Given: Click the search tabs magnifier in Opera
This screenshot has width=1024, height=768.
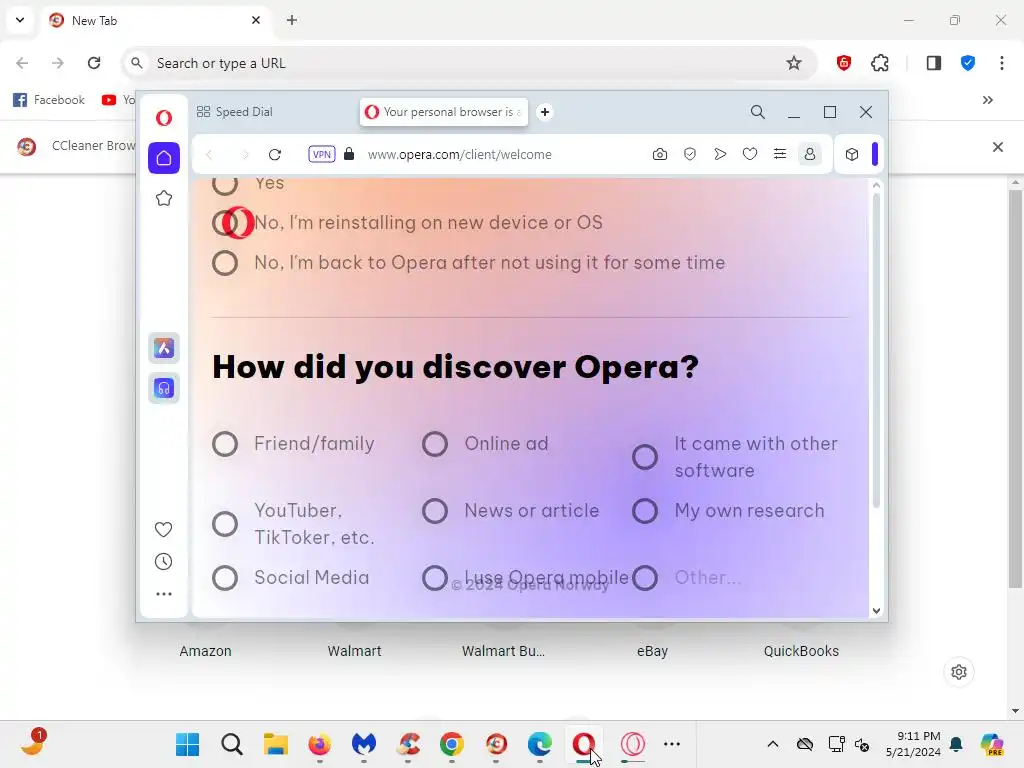Looking at the screenshot, I should (x=758, y=112).
